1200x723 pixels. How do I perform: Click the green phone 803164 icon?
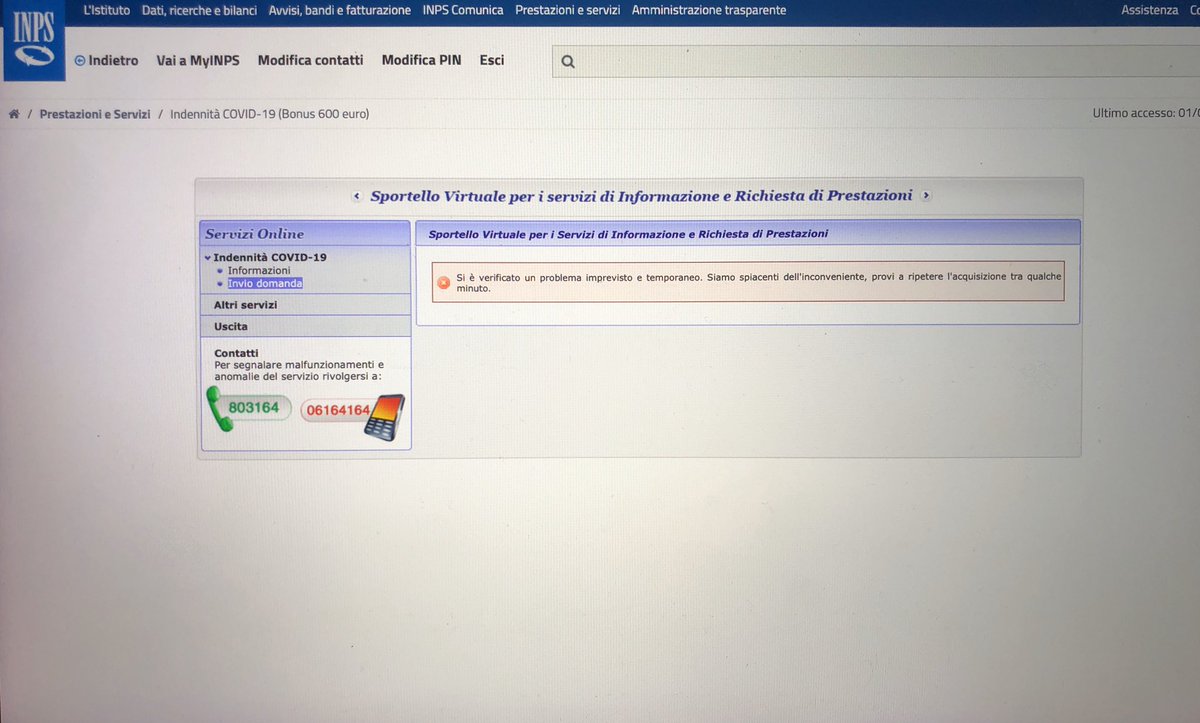click(248, 408)
